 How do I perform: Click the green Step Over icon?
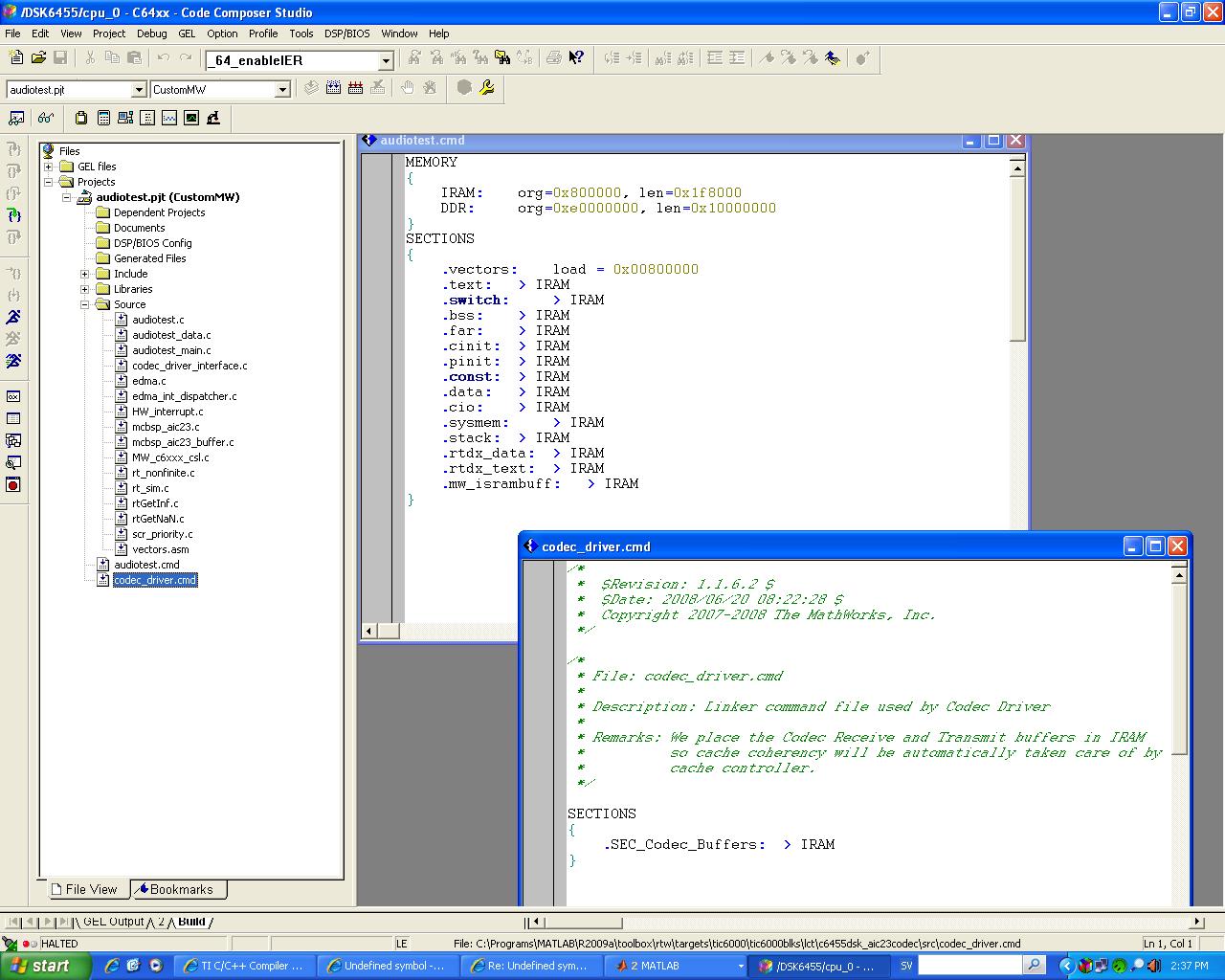tap(13, 215)
